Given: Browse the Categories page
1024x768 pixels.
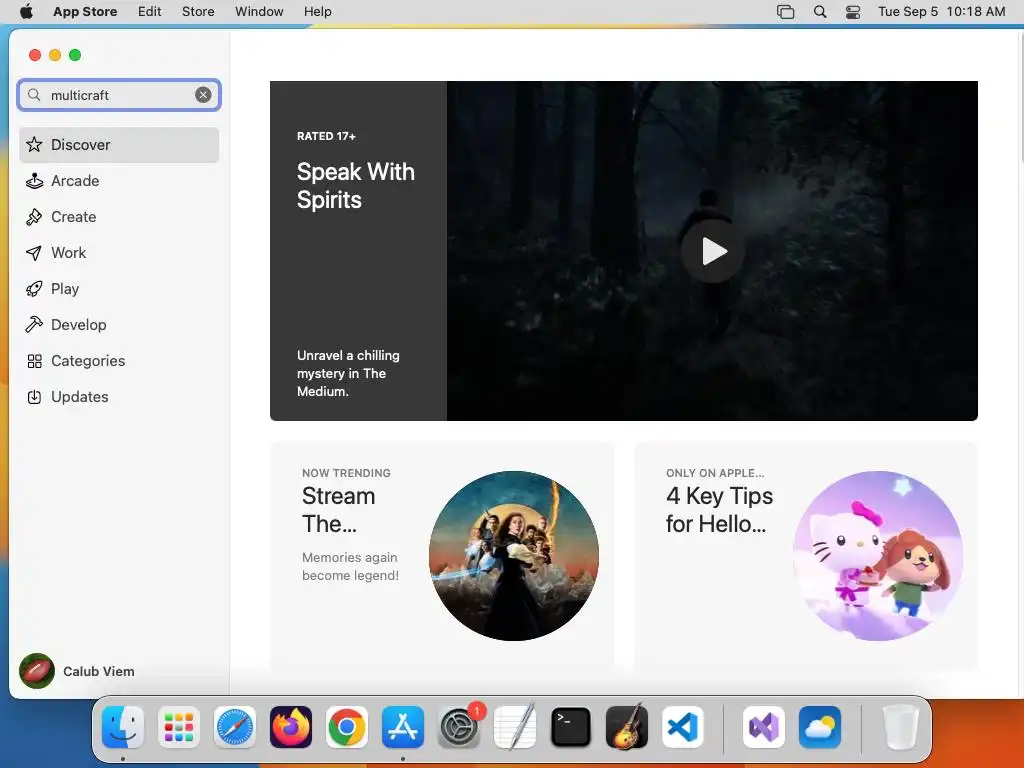Looking at the screenshot, I should [119, 360].
